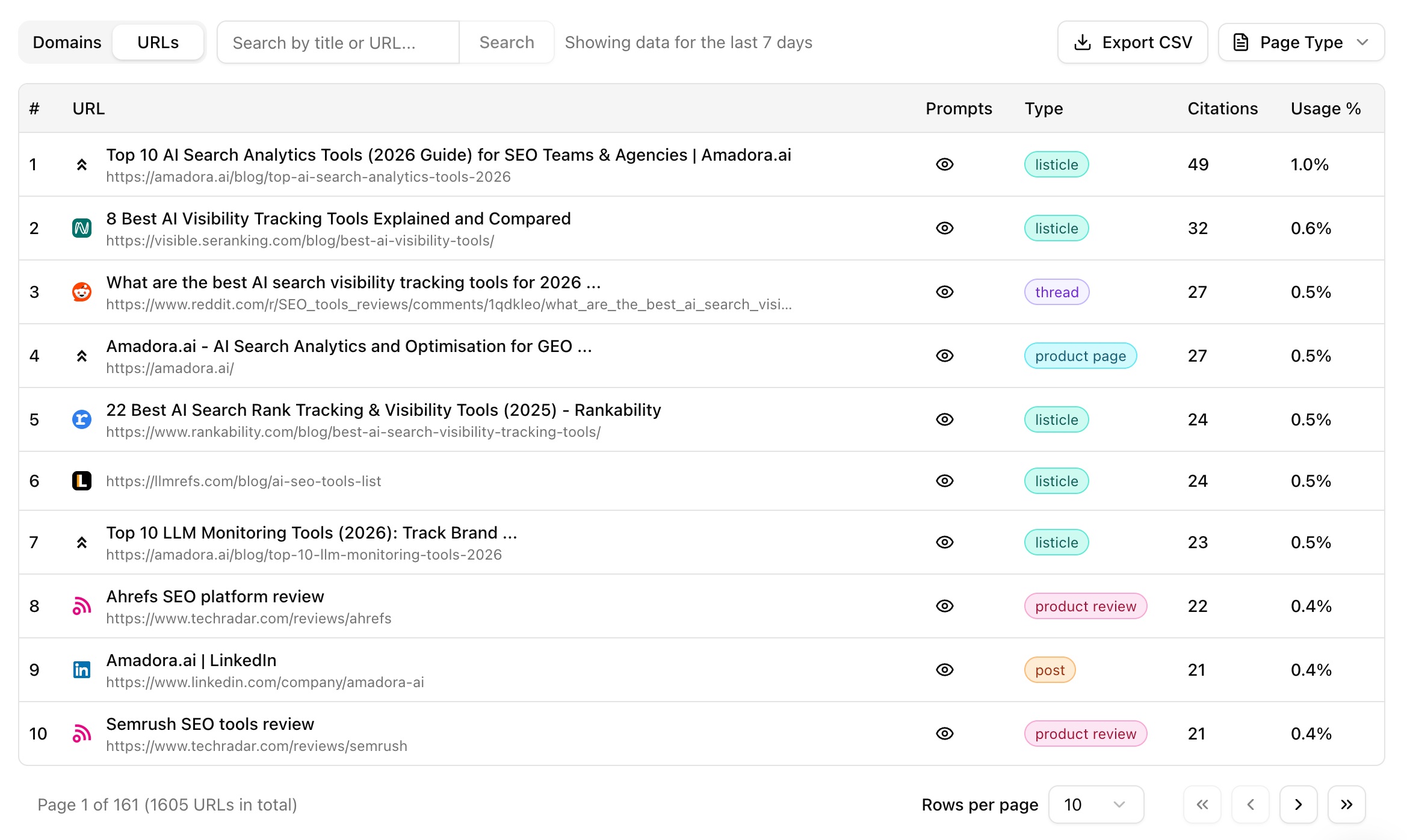The height and width of the screenshot is (840, 1407).
Task: Click the TechRadar feed icon for Ahrefs review
Action: 82,606
